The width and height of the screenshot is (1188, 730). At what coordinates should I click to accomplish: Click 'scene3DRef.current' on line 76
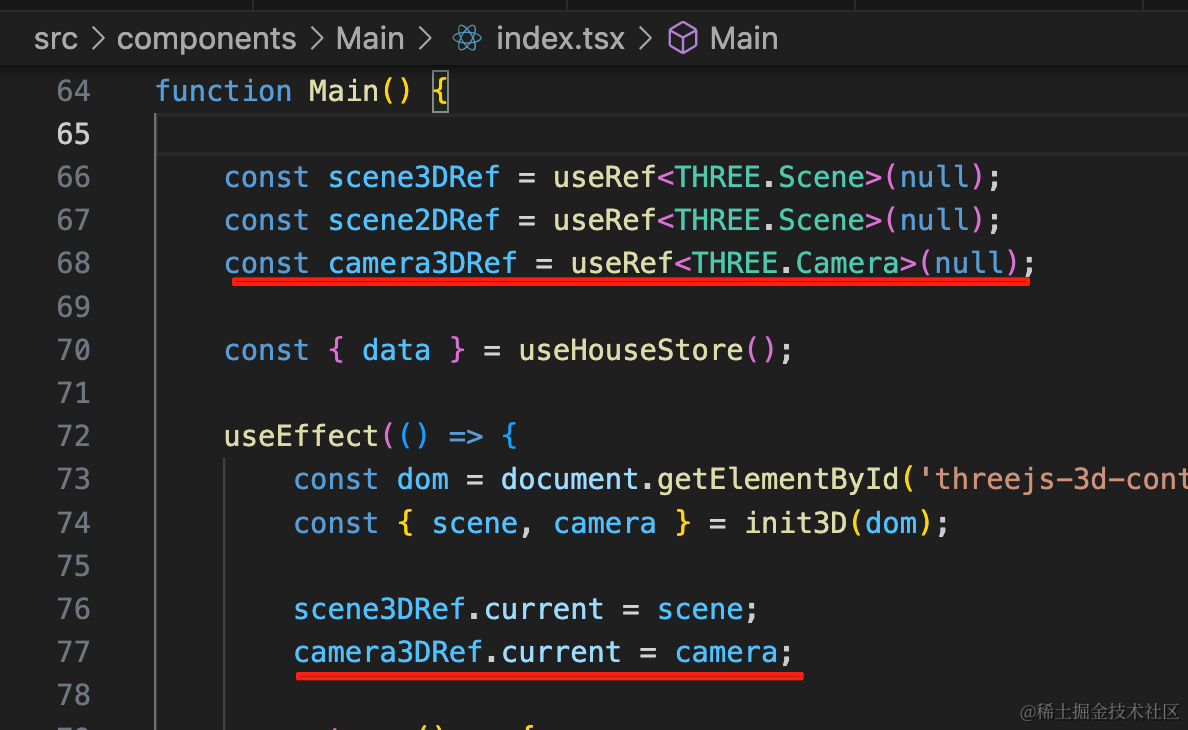pyautogui.click(x=449, y=610)
